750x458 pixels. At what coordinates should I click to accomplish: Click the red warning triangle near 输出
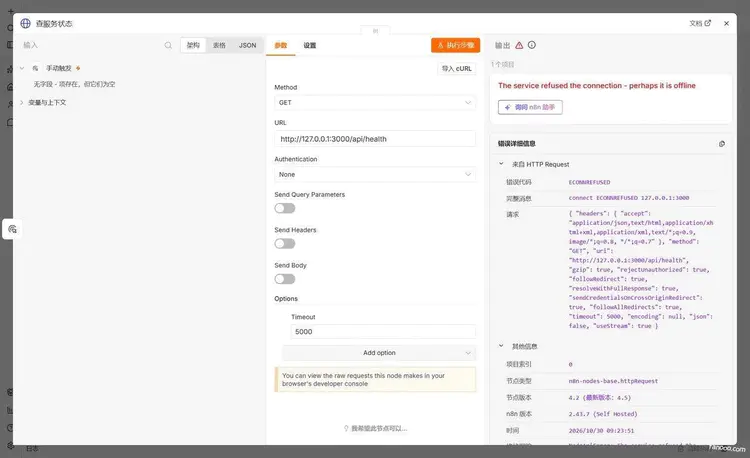click(x=519, y=45)
